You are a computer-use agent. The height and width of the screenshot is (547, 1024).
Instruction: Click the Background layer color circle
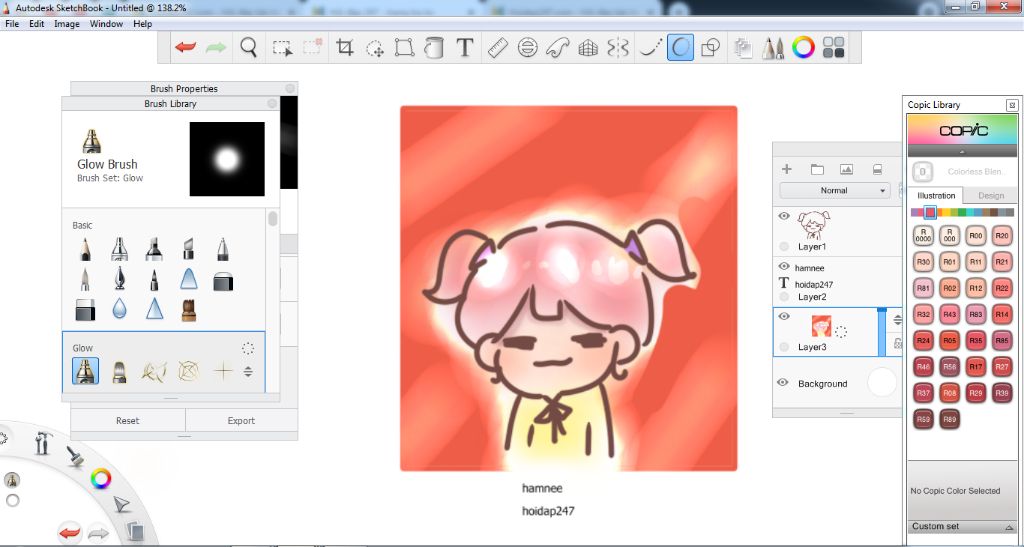[882, 383]
